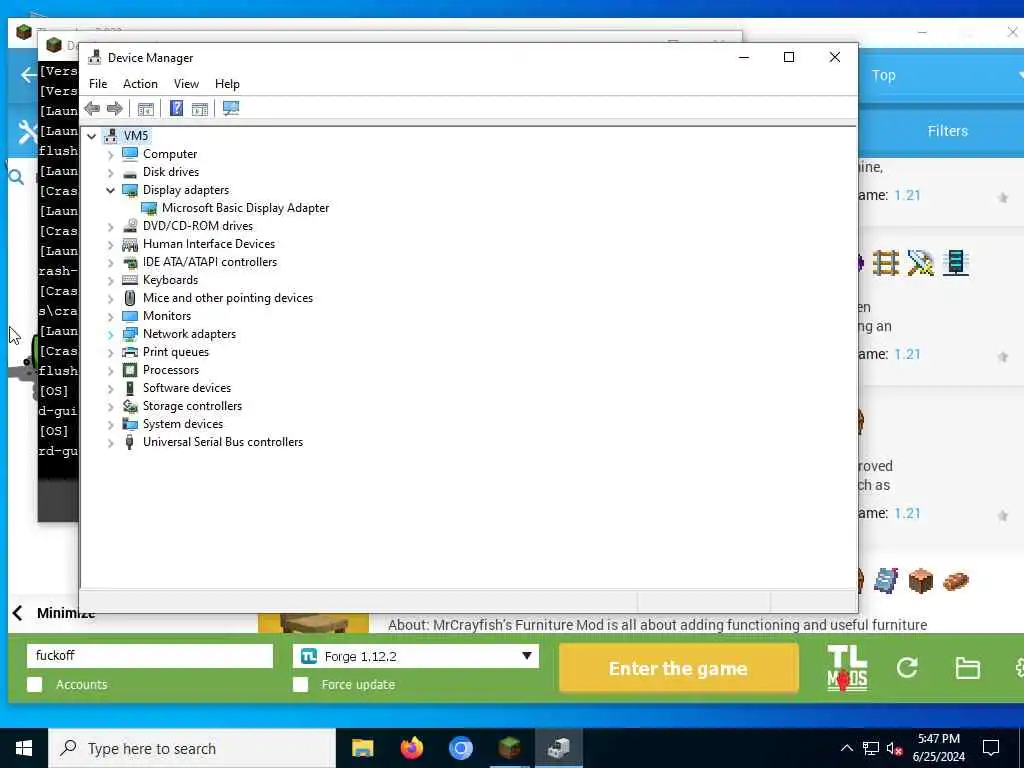Open the notification center icon

[x=991, y=748]
